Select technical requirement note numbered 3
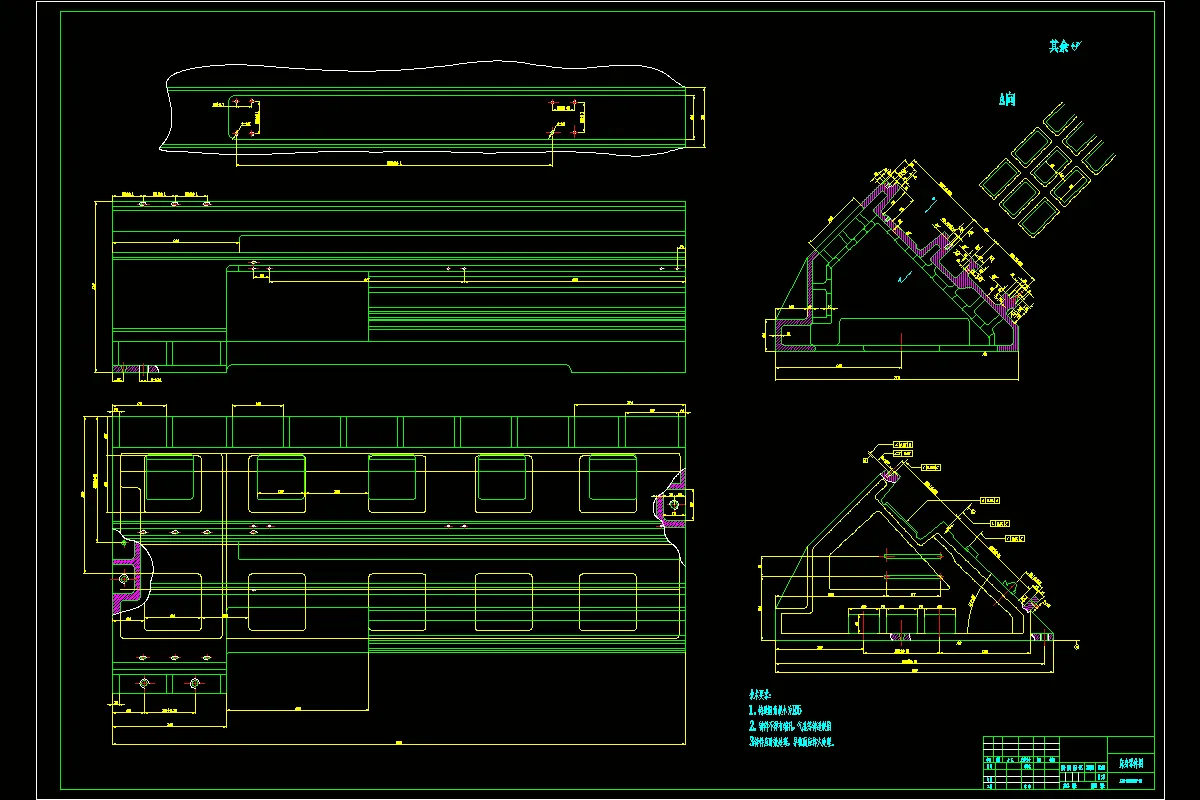 [791, 742]
